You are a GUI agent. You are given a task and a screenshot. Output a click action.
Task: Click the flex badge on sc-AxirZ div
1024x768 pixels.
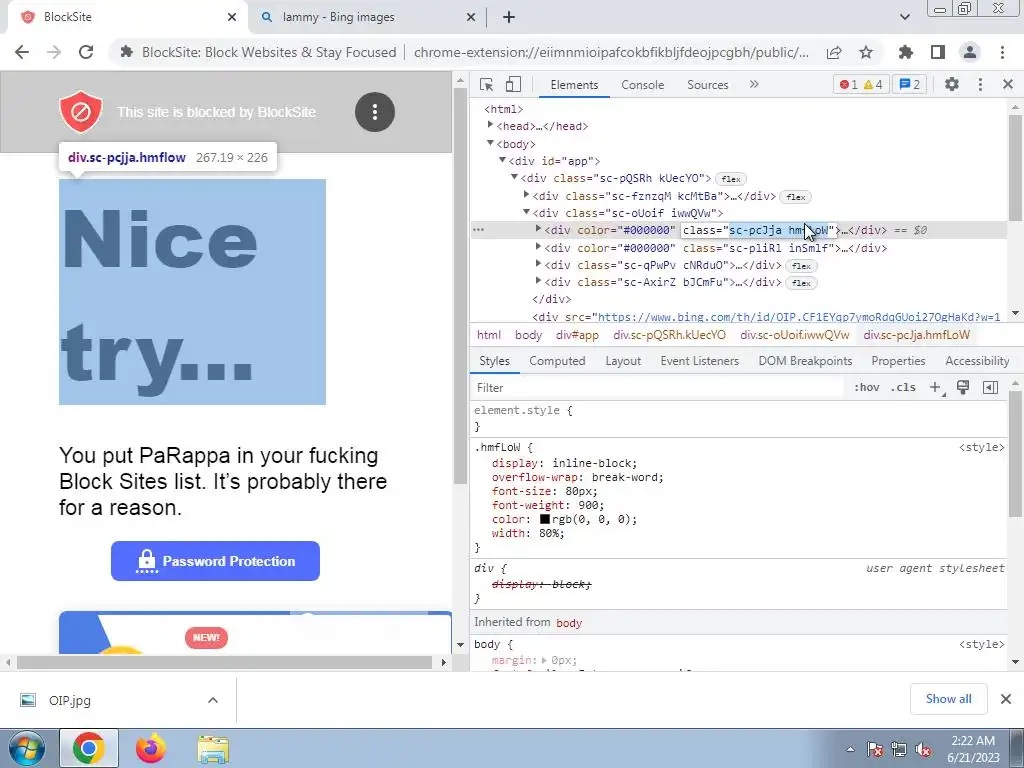[801, 283]
